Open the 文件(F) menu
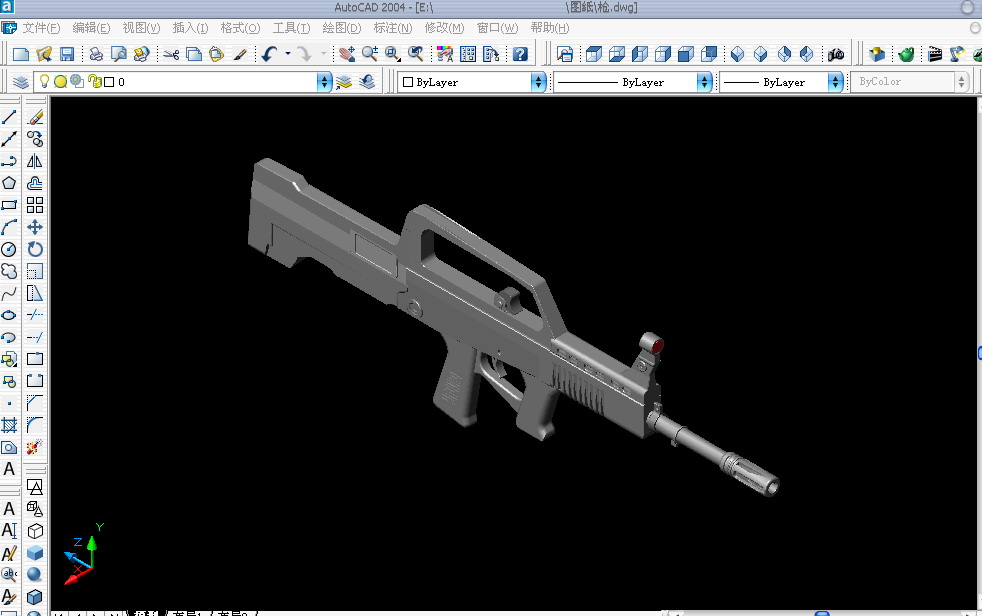This screenshot has width=982, height=616. [x=41, y=28]
